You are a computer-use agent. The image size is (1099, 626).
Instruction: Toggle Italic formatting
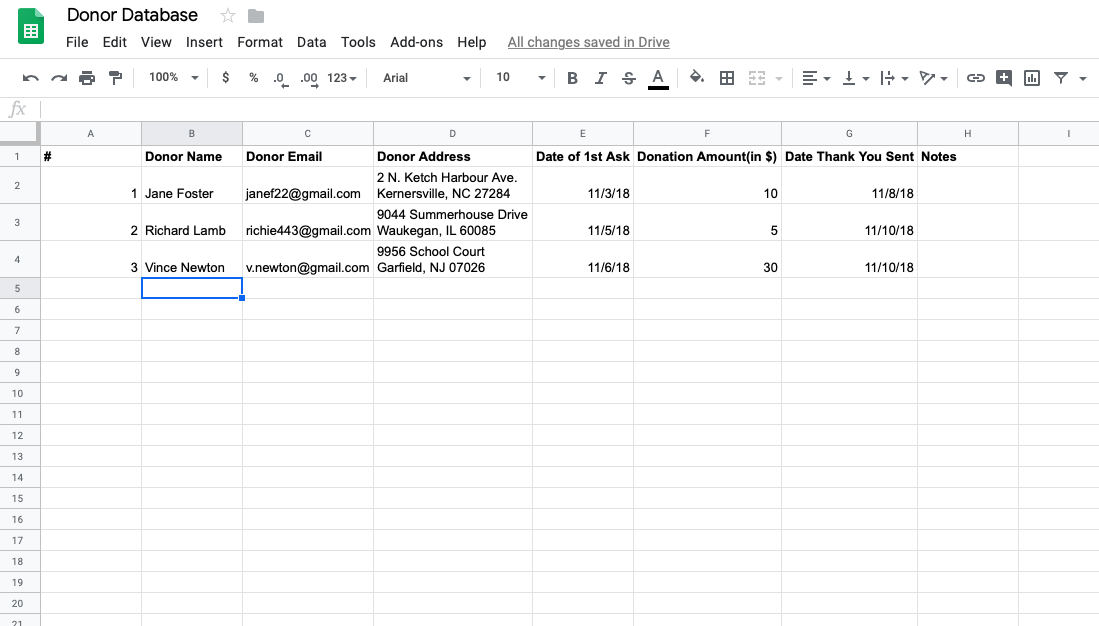click(x=601, y=78)
